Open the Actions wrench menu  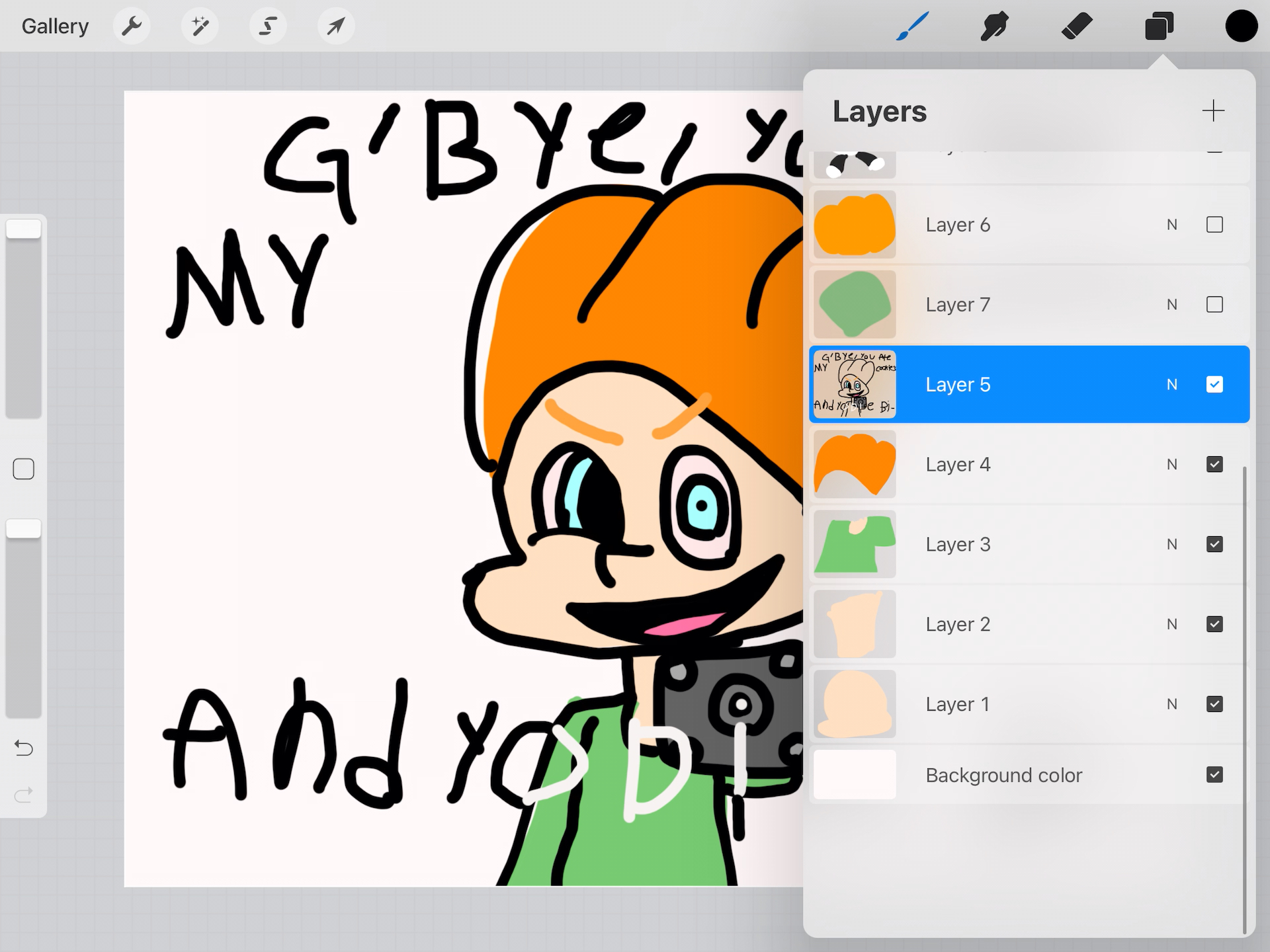coord(132,26)
